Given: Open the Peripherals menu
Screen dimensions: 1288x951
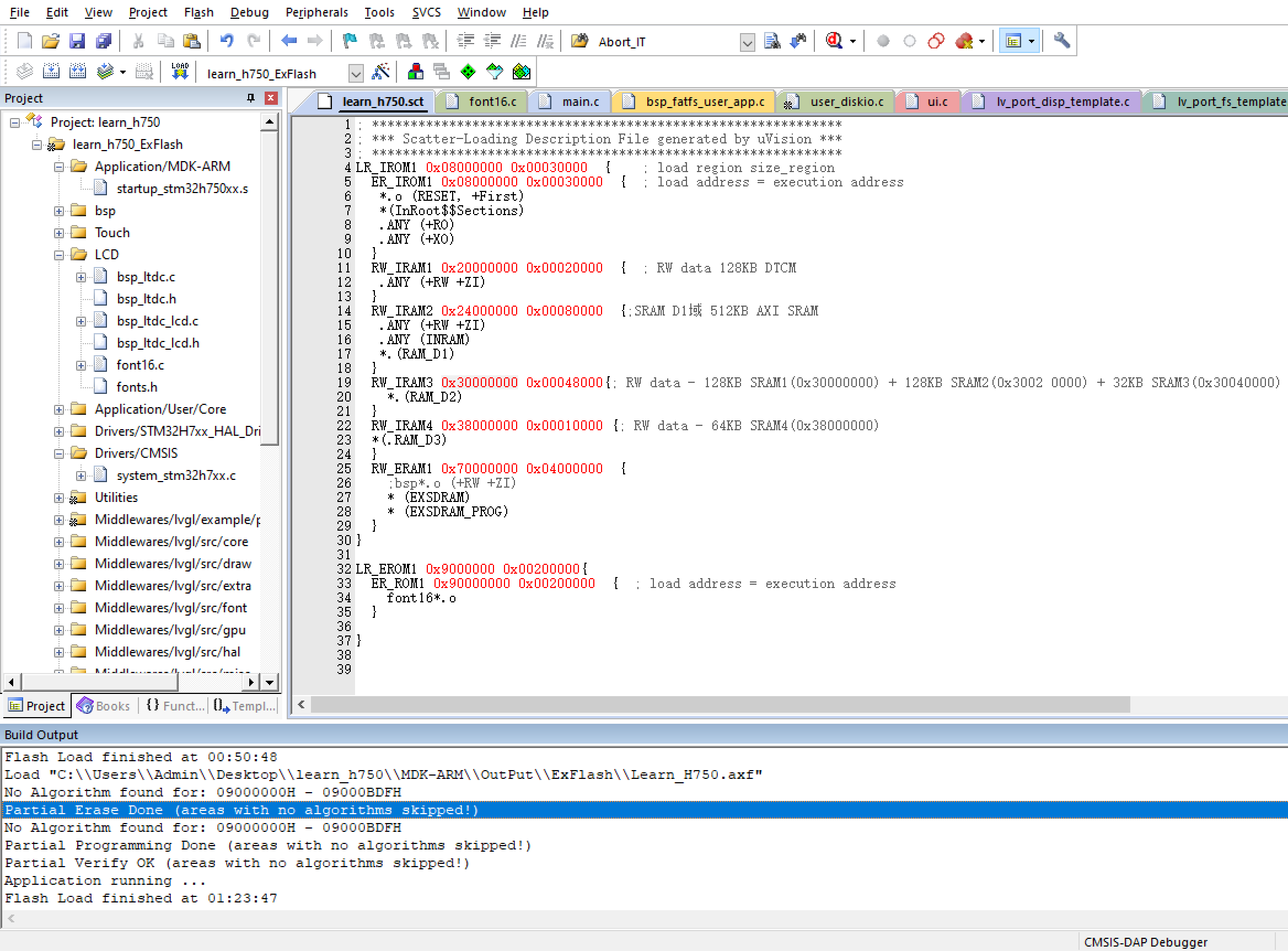Looking at the screenshot, I should click(316, 12).
